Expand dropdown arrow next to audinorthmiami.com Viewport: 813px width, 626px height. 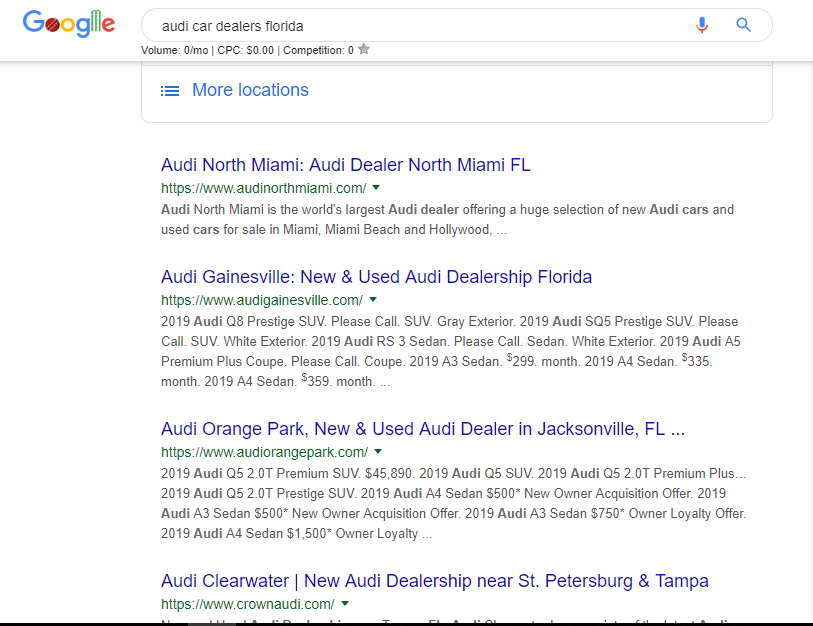click(376, 188)
